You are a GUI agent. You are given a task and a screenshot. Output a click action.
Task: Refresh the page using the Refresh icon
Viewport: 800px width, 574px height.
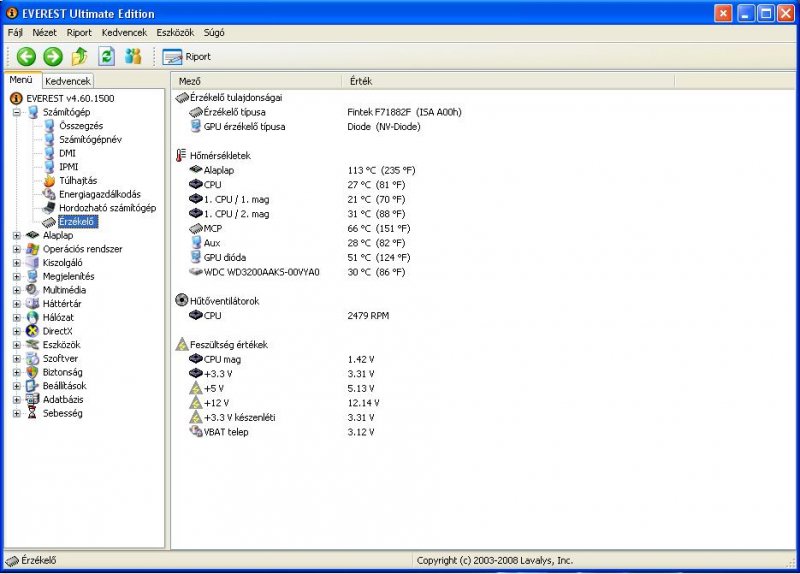(106, 57)
